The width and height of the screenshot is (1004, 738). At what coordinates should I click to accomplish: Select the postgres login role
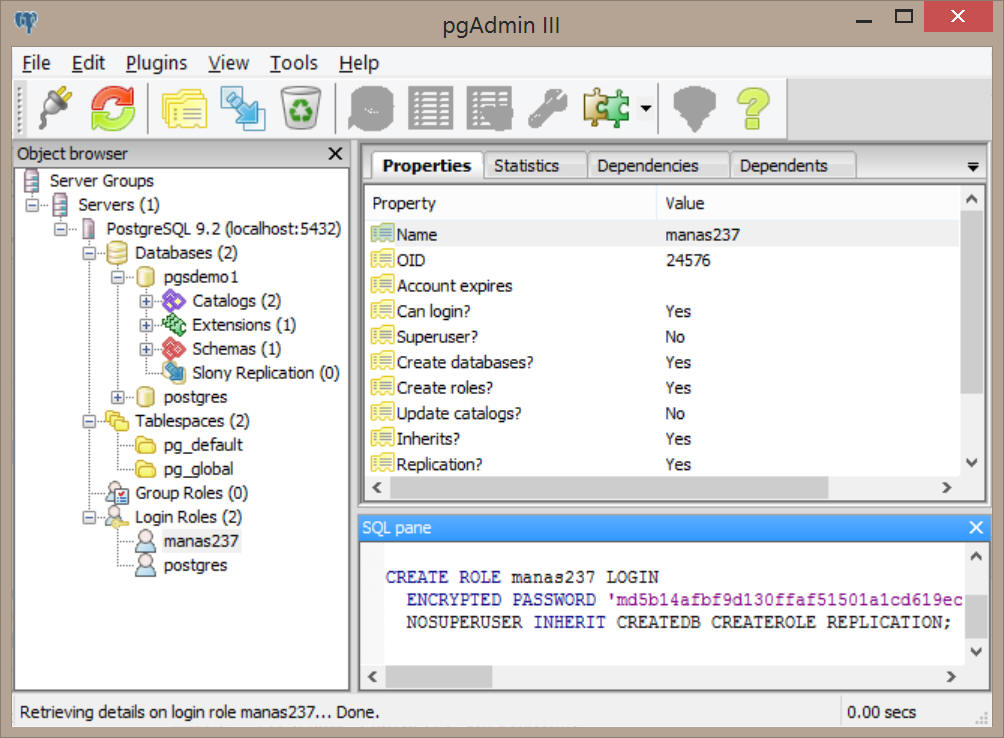tap(195, 566)
